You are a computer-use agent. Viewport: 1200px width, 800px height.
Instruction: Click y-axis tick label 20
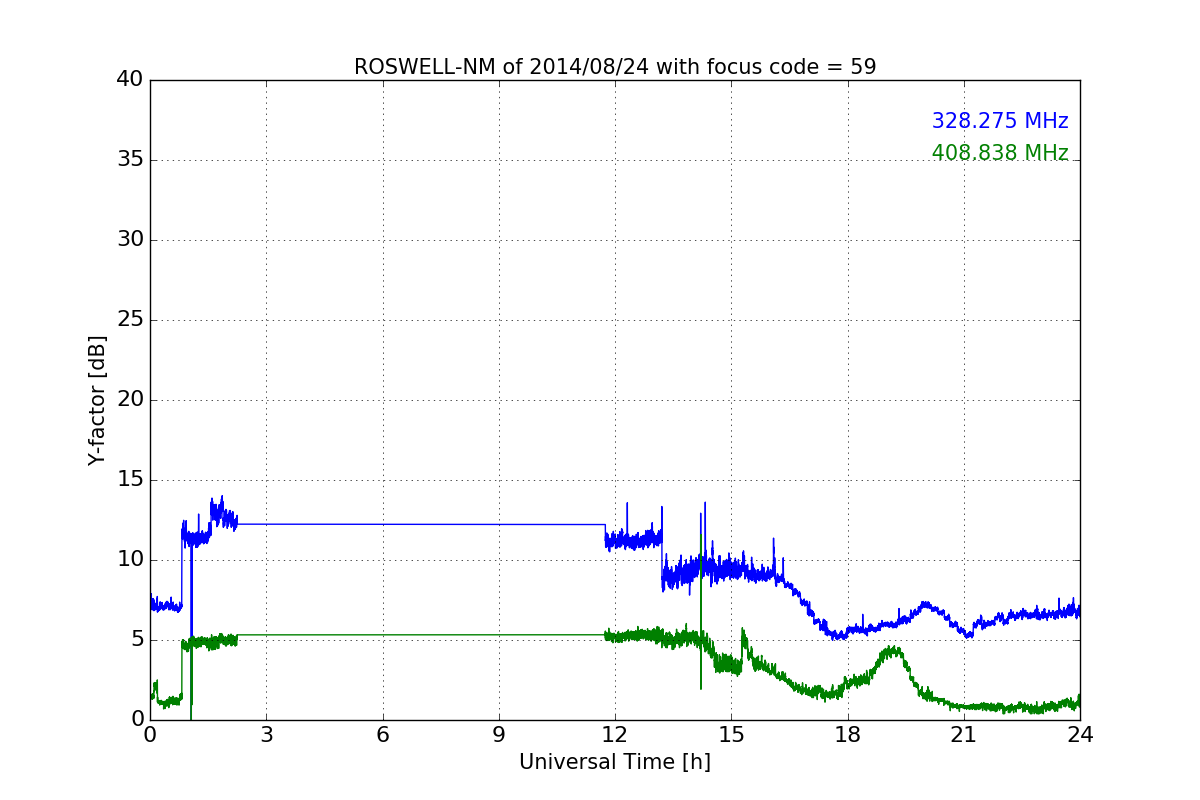tap(130, 400)
